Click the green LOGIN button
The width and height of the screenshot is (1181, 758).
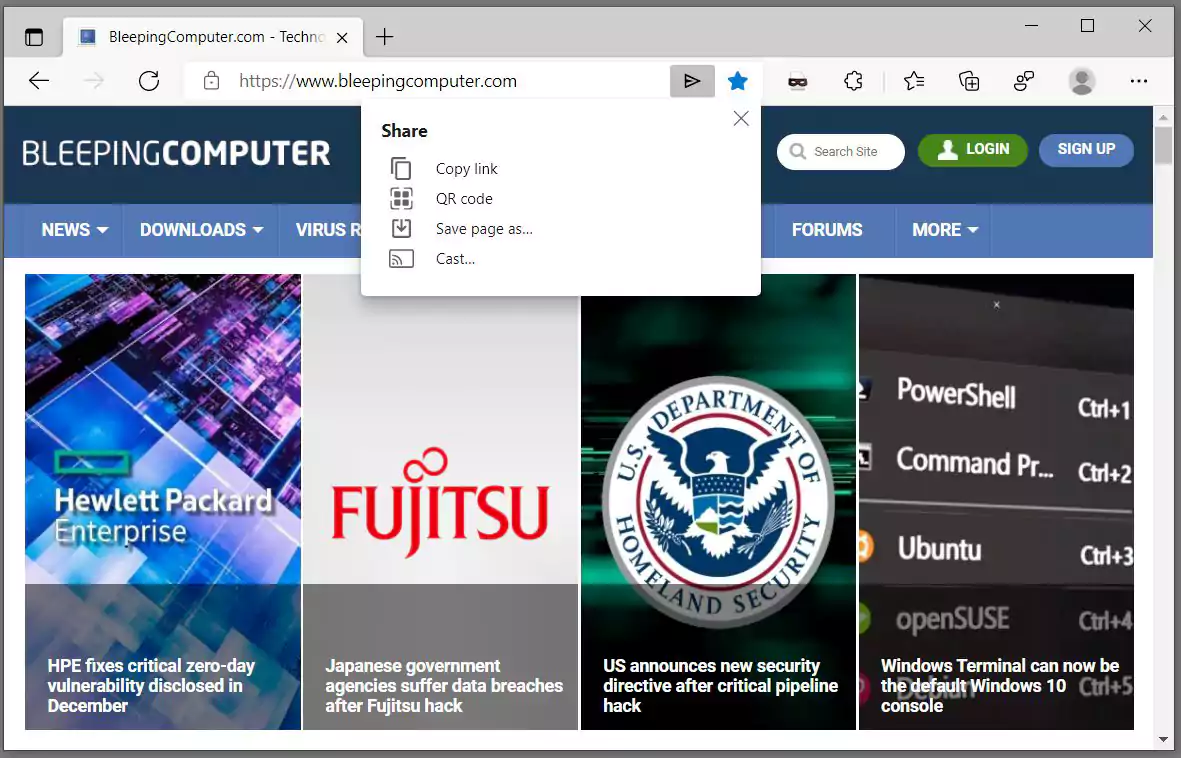coord(972,150)
